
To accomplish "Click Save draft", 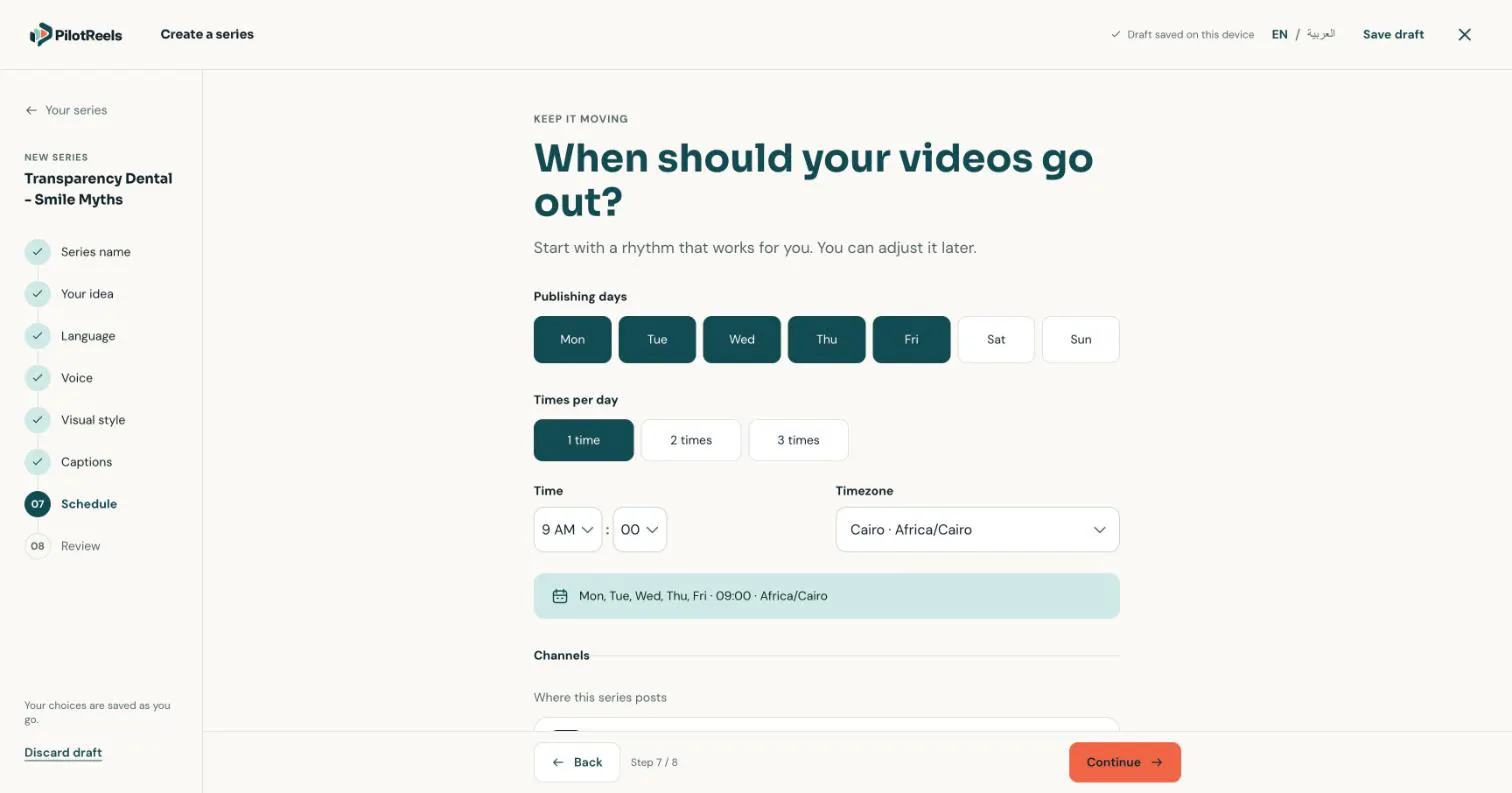I will 1393,34.
